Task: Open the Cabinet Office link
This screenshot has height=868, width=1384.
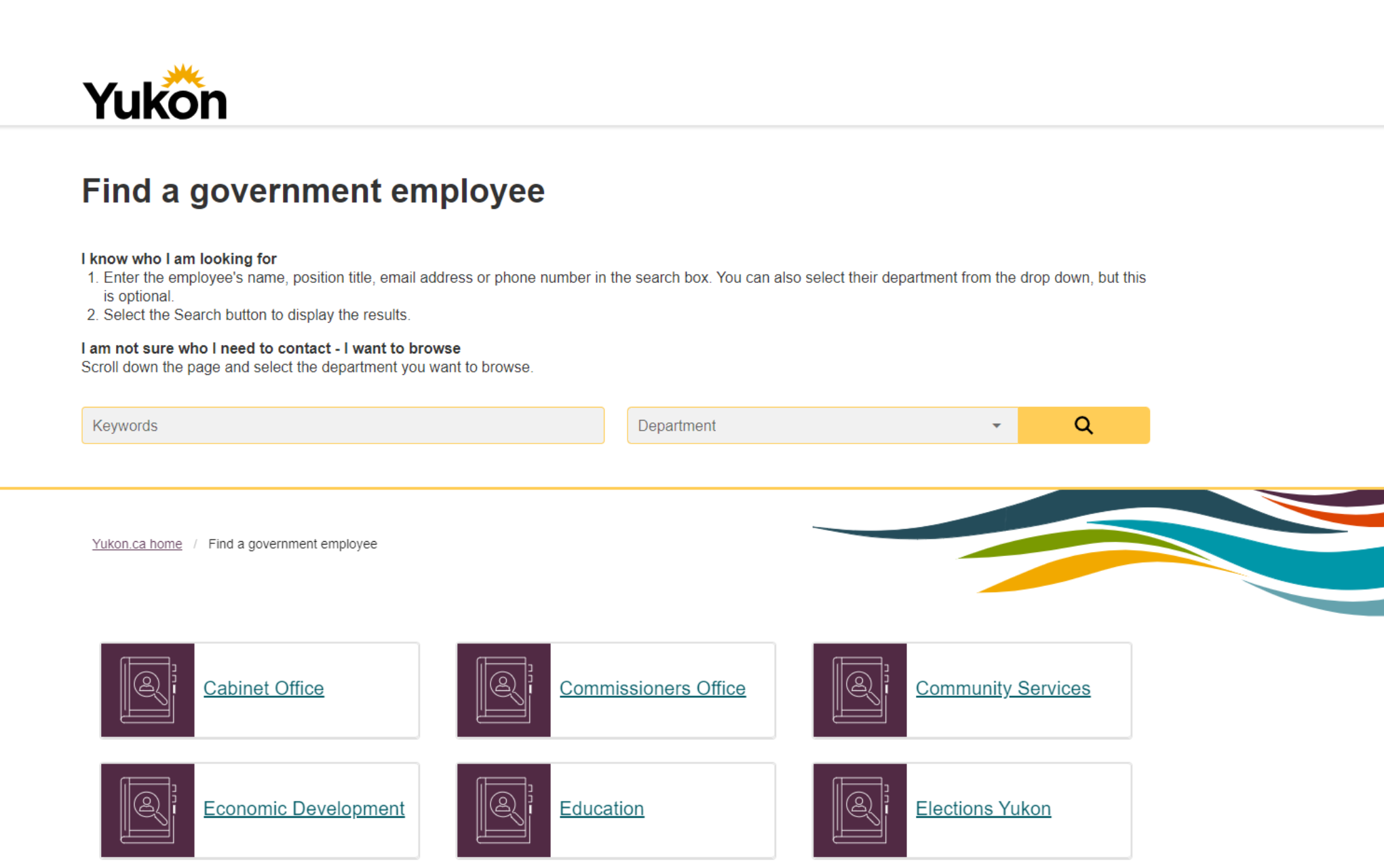Action: 263,688
